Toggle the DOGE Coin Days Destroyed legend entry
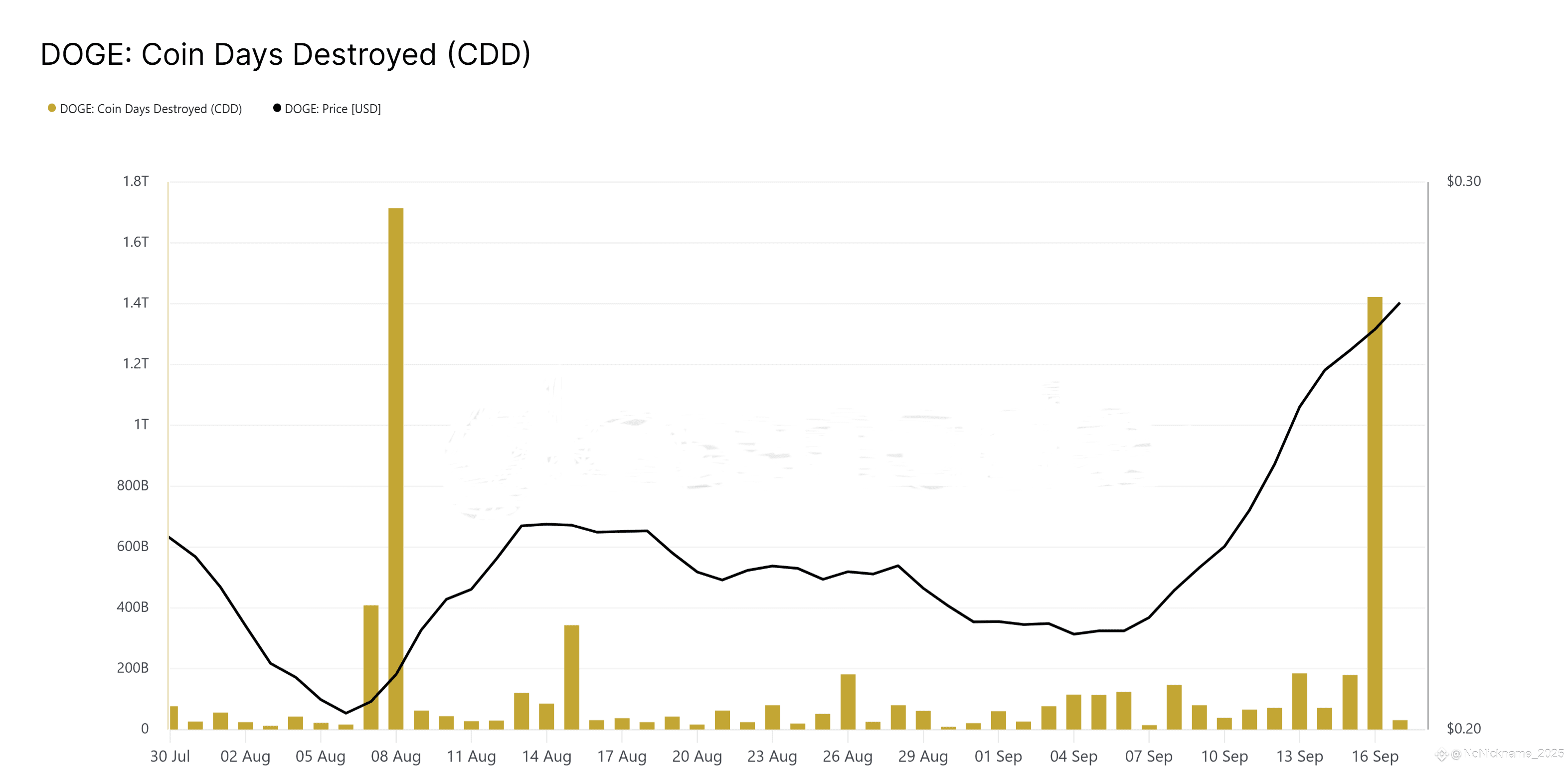 point(144,109)
